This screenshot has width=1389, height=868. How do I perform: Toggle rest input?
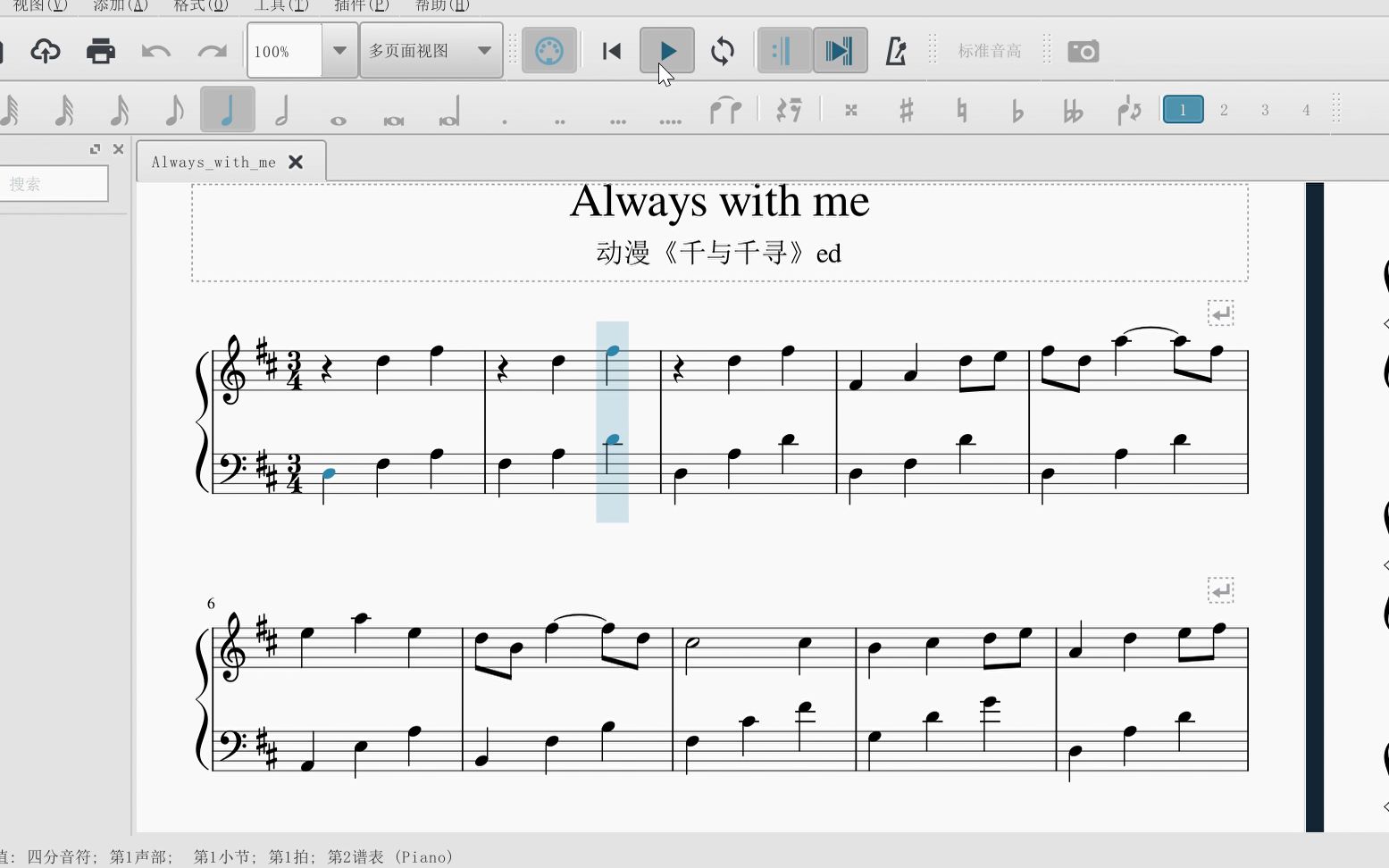click(789, 110)
